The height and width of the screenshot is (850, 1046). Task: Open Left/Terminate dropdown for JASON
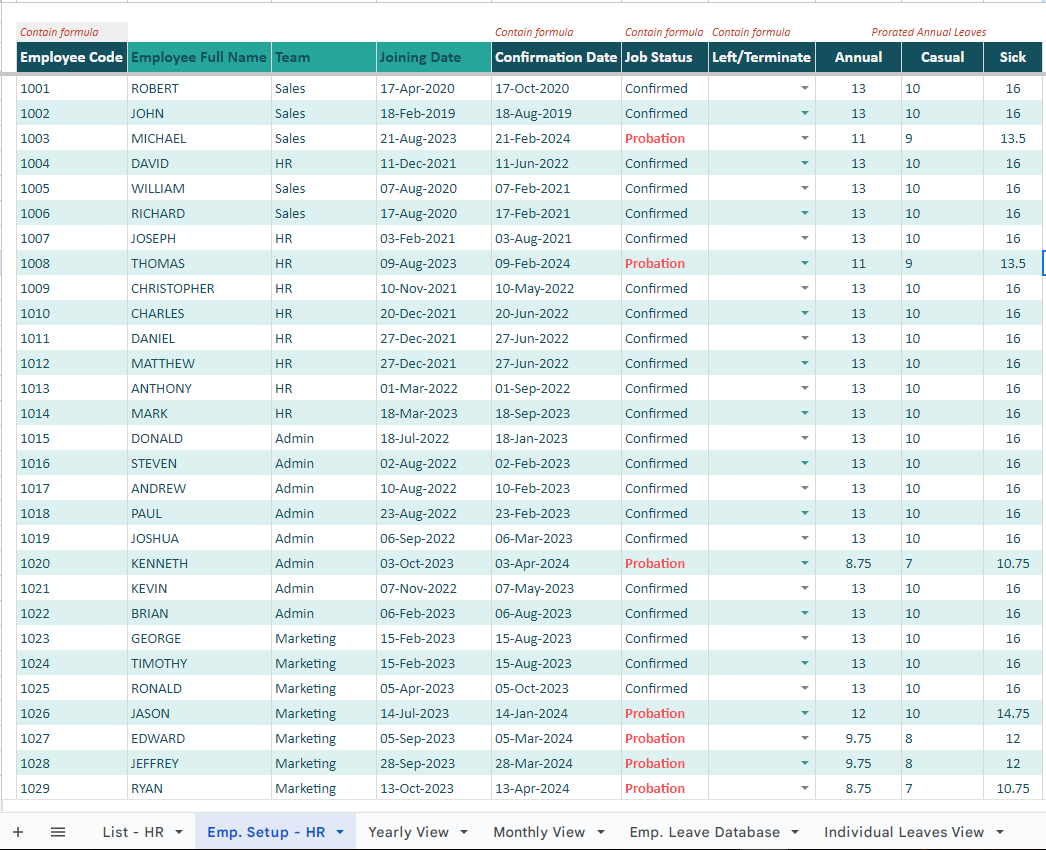point(806,713)
